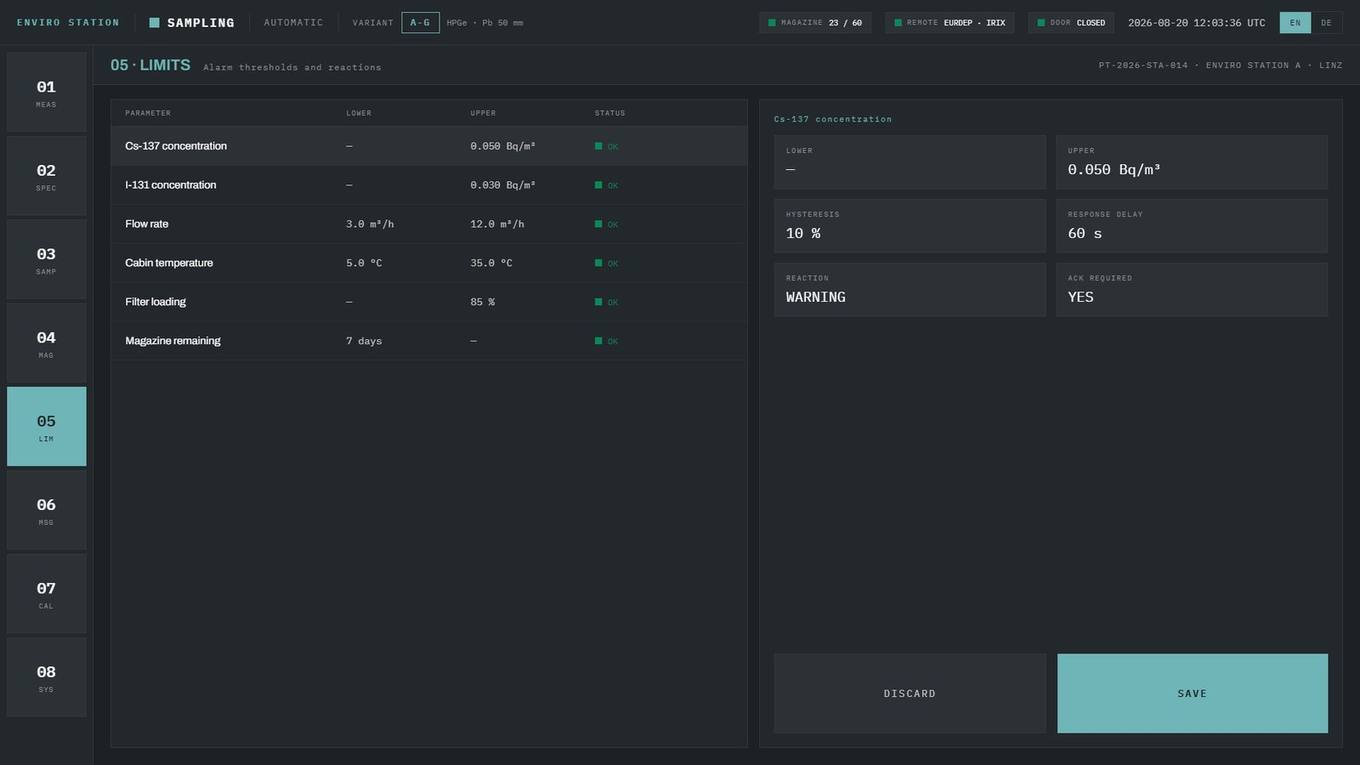
Task: Open the 06 MSG section
Action: [46, 510]
